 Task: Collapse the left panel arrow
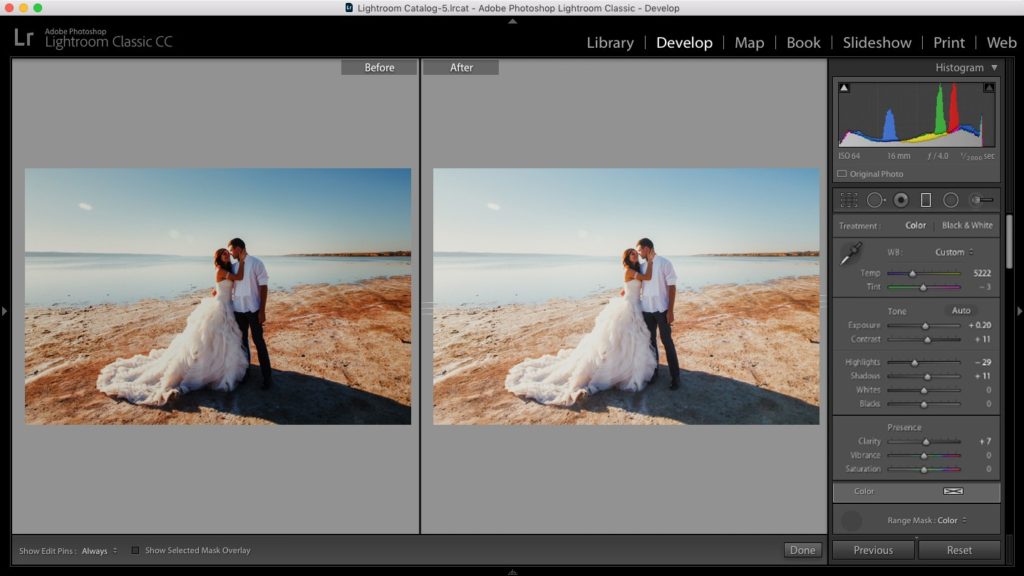click(5, 312)
